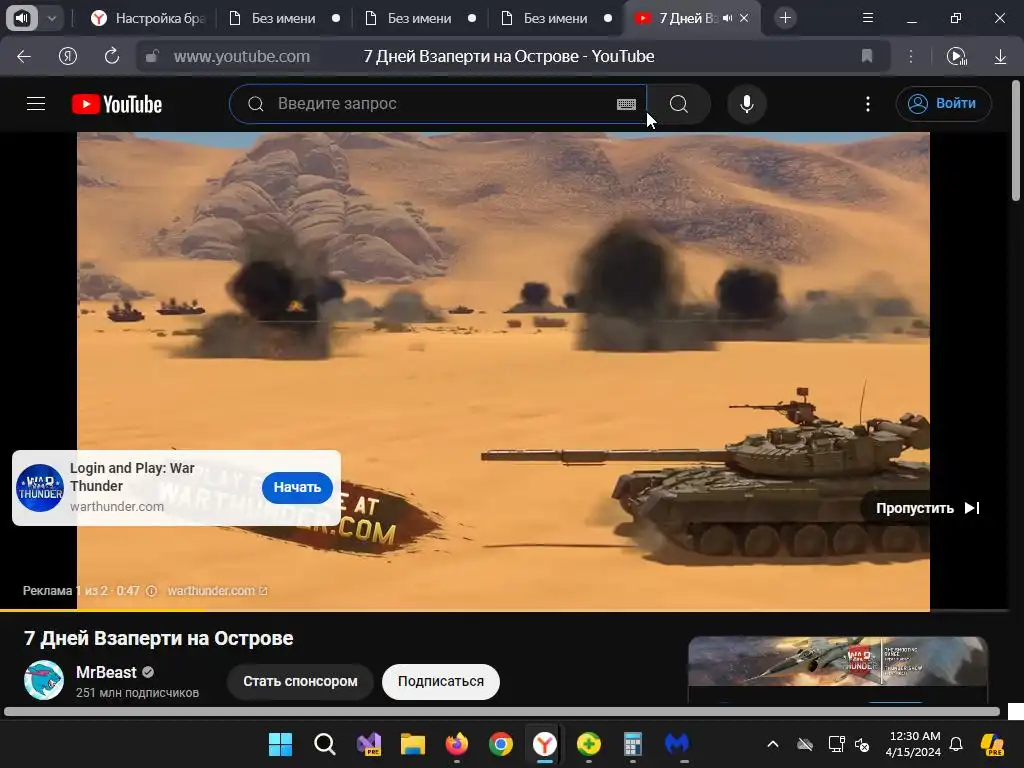Screen dimensions: 1024x768
Task: Toggle browser sound speaker button
Action: (22, 18)
